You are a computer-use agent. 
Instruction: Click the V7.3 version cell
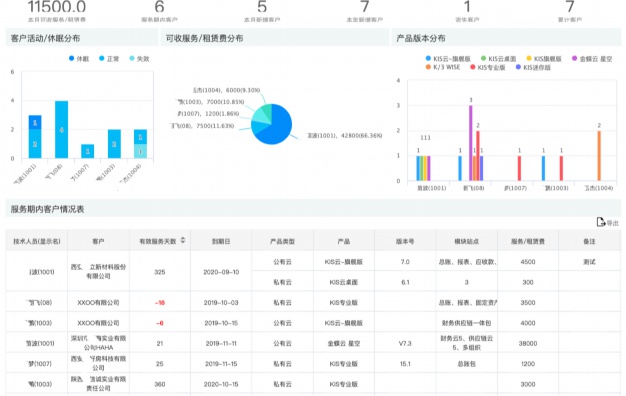tap(405, 343)
